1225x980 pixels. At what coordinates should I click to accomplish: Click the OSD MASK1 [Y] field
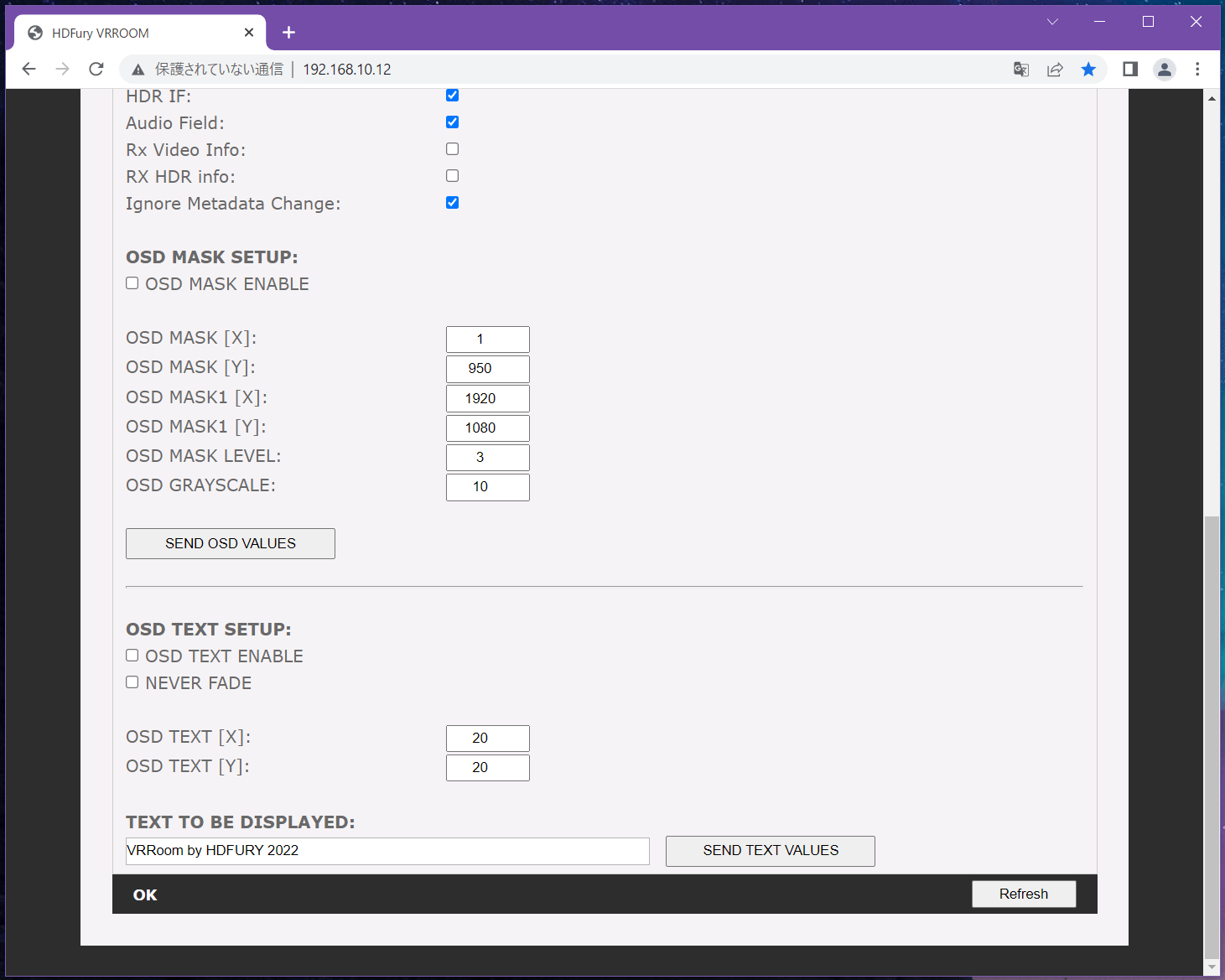coord(488,428)
